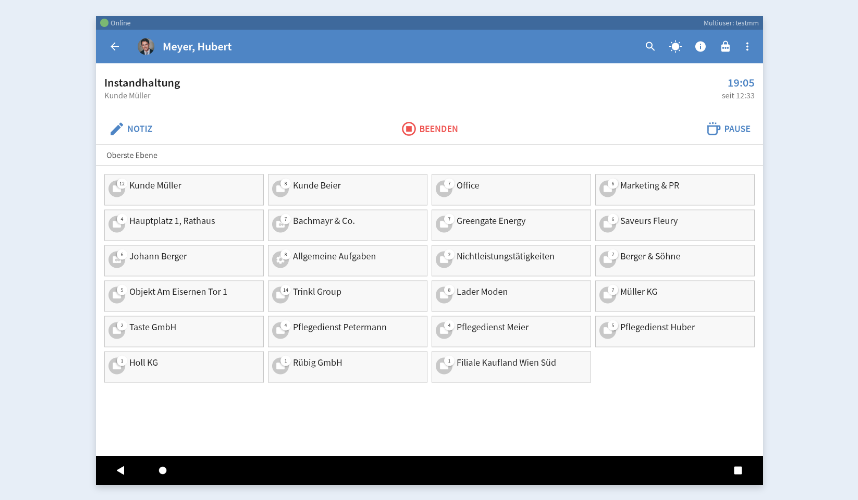This screenshot has width=858, height=500.
Task: Tap the back arrow in header
Action: [x=115, y=47]
